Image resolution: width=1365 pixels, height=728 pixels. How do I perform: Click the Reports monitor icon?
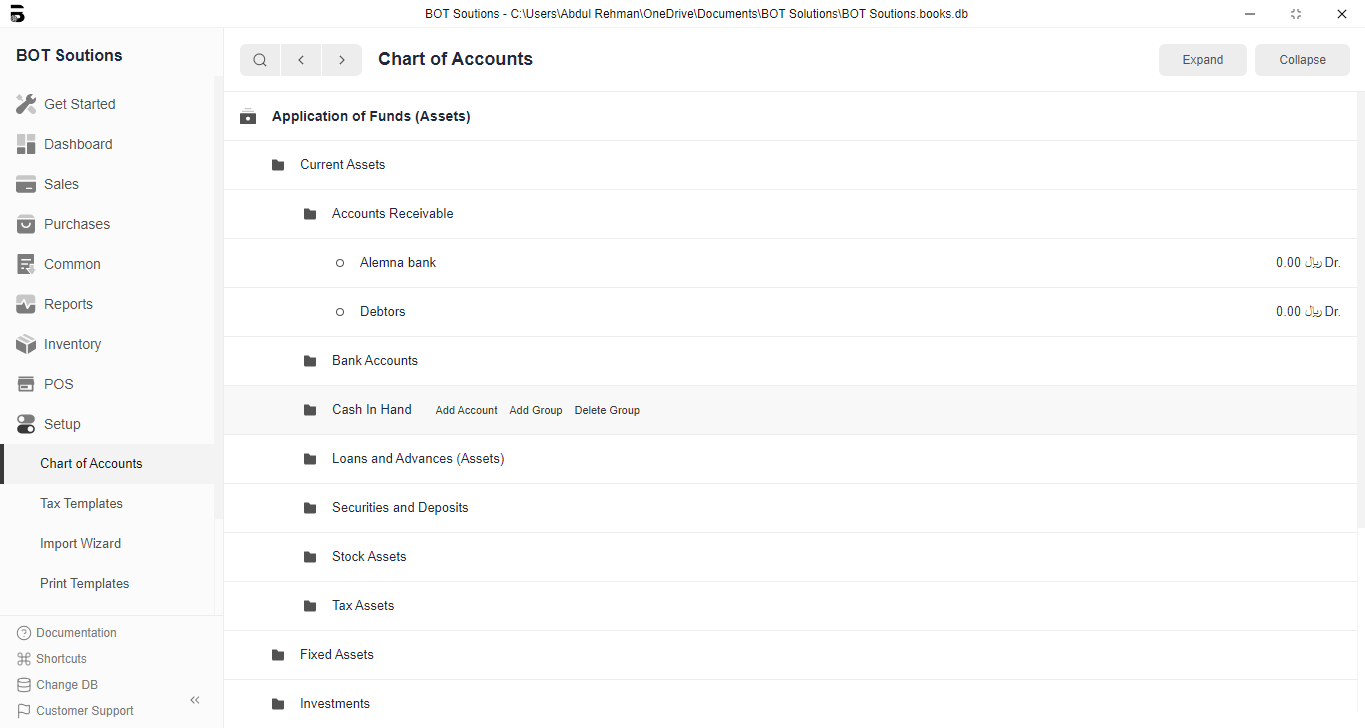pos(26,304)
